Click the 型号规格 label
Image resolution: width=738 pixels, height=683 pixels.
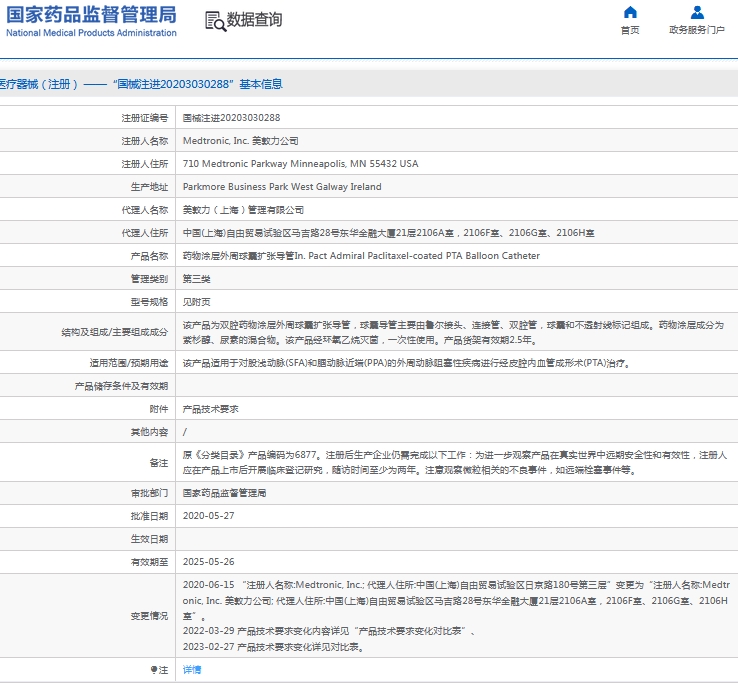coord(149,302)
